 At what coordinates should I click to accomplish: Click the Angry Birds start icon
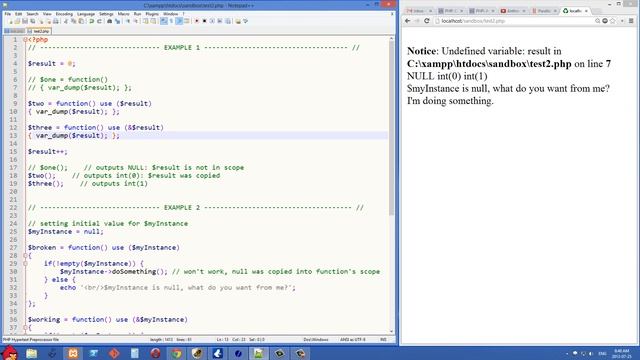click(x=10, y=353)
